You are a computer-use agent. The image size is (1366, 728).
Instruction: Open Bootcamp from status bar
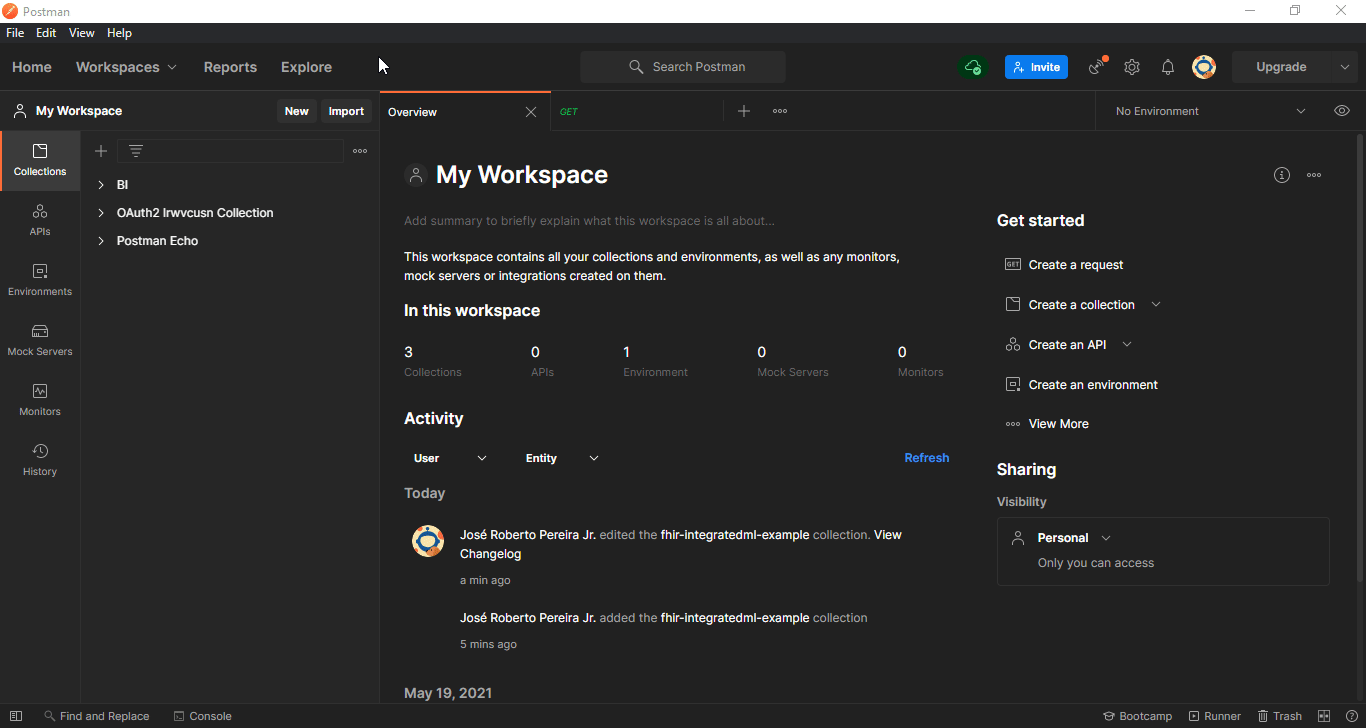pyautogui.click(x=1137, y=716)
